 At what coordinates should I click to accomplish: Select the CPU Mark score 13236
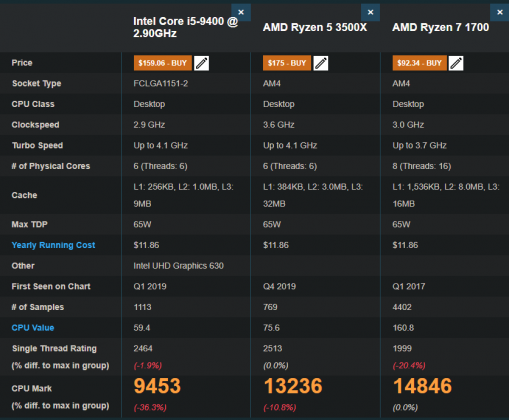[293, 386]
